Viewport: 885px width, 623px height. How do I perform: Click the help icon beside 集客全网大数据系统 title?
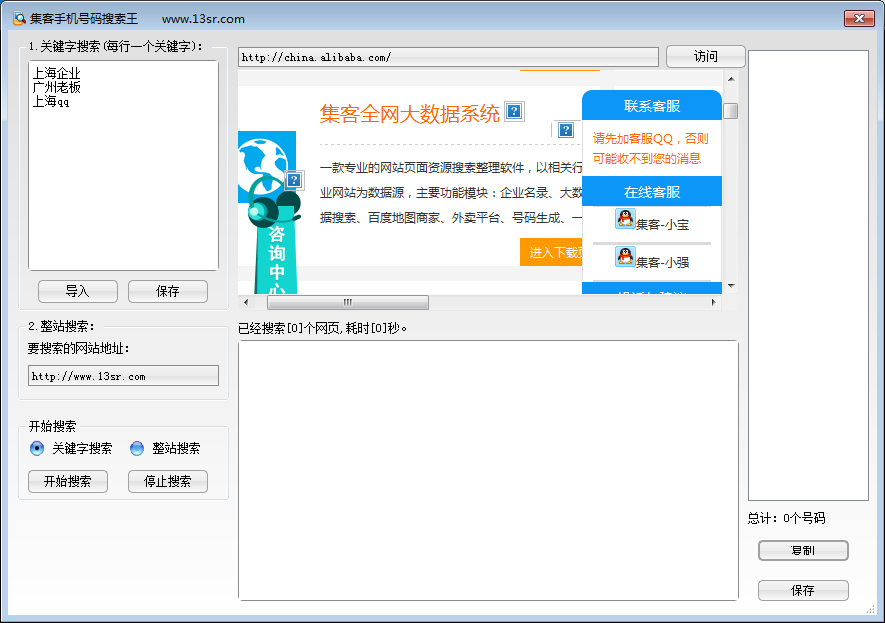click(514, 111)
